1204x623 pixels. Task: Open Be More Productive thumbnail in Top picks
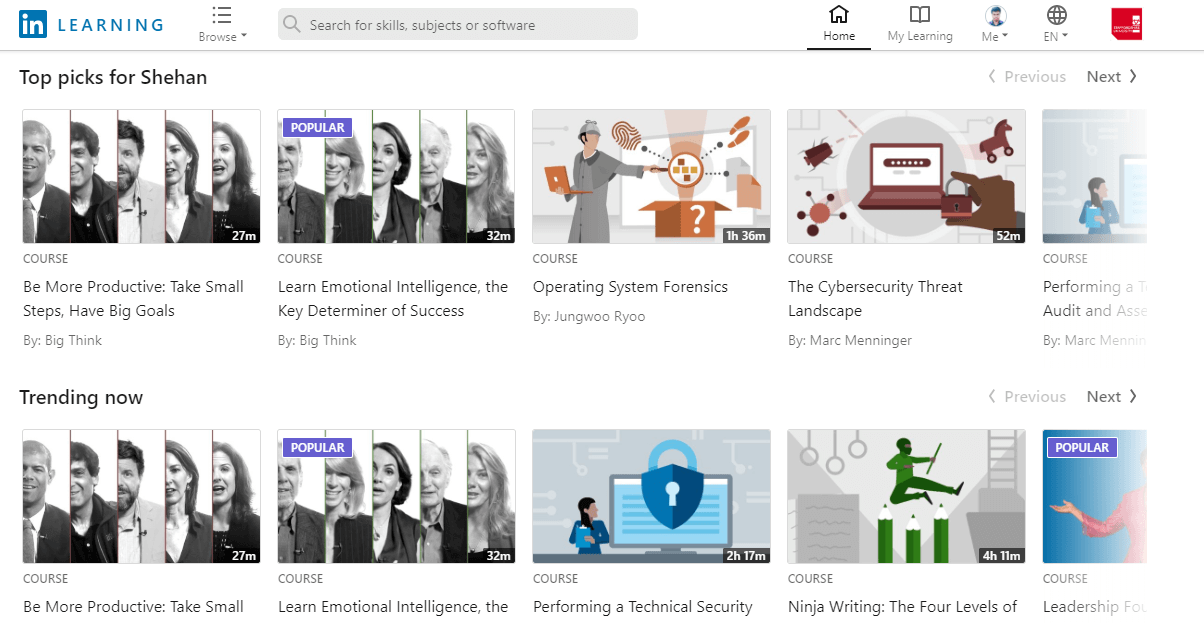(x=142, y=177)
